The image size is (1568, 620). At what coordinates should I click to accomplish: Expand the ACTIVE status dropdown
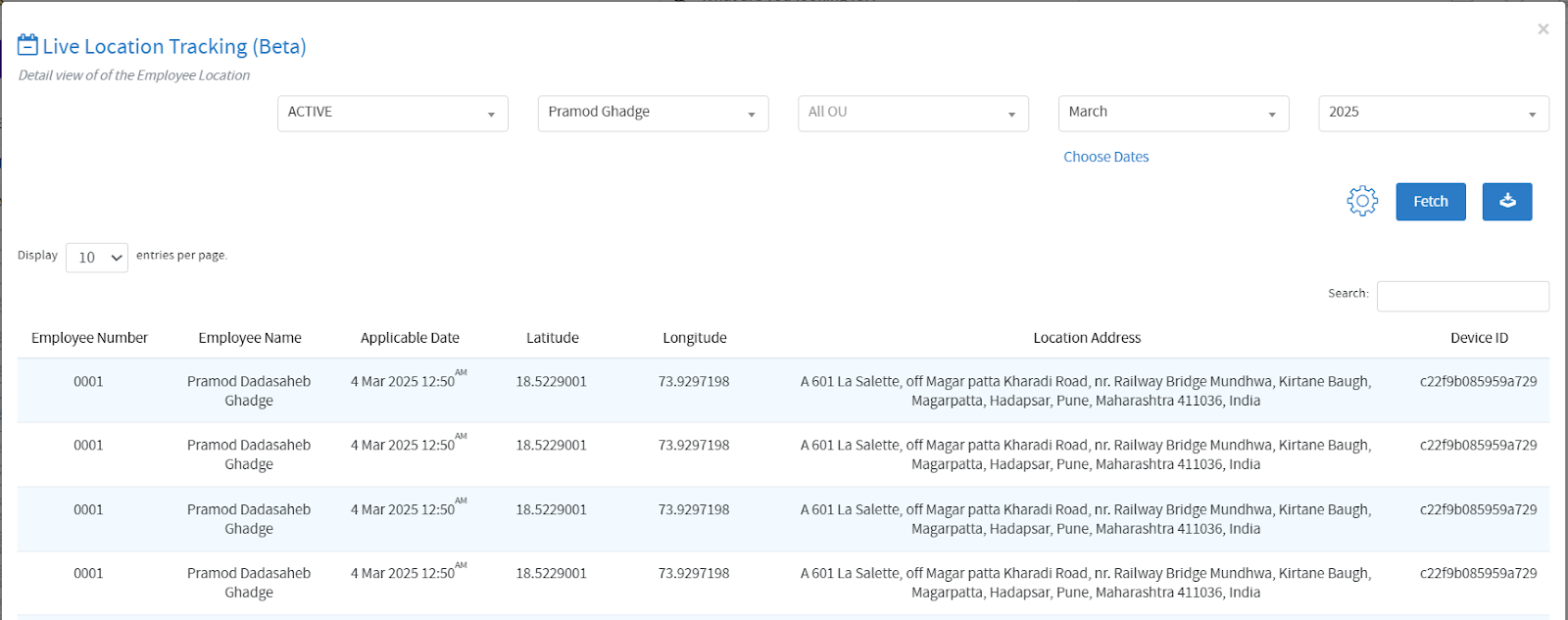[392, 113]
